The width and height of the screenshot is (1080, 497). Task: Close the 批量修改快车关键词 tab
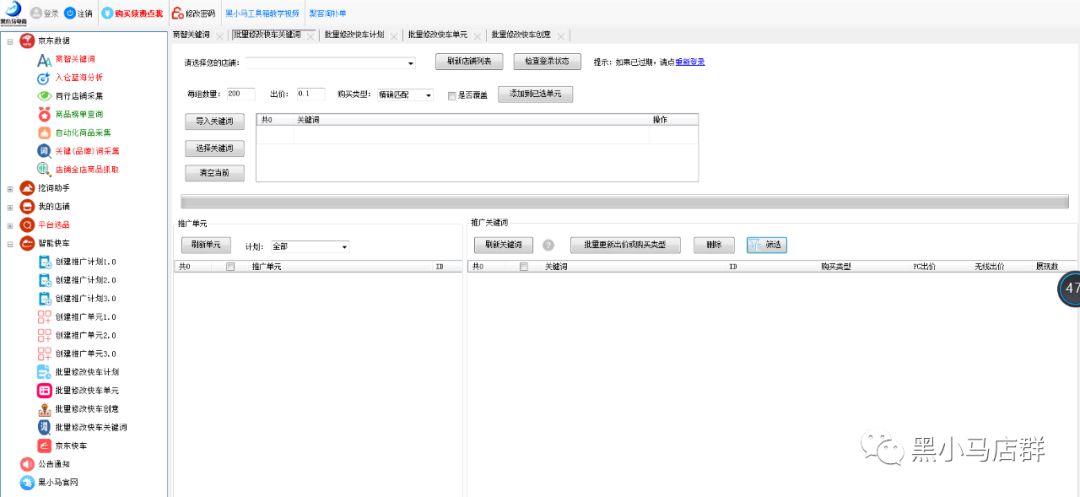click(x=310, y=36)
